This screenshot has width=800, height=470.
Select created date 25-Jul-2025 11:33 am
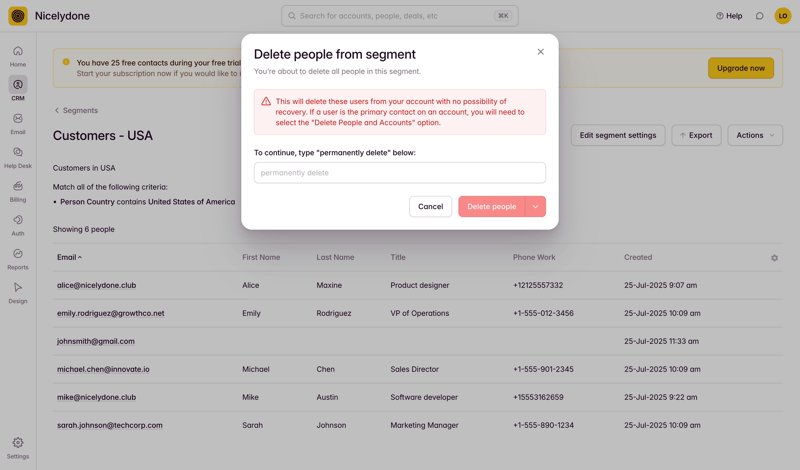coord(661,341)
